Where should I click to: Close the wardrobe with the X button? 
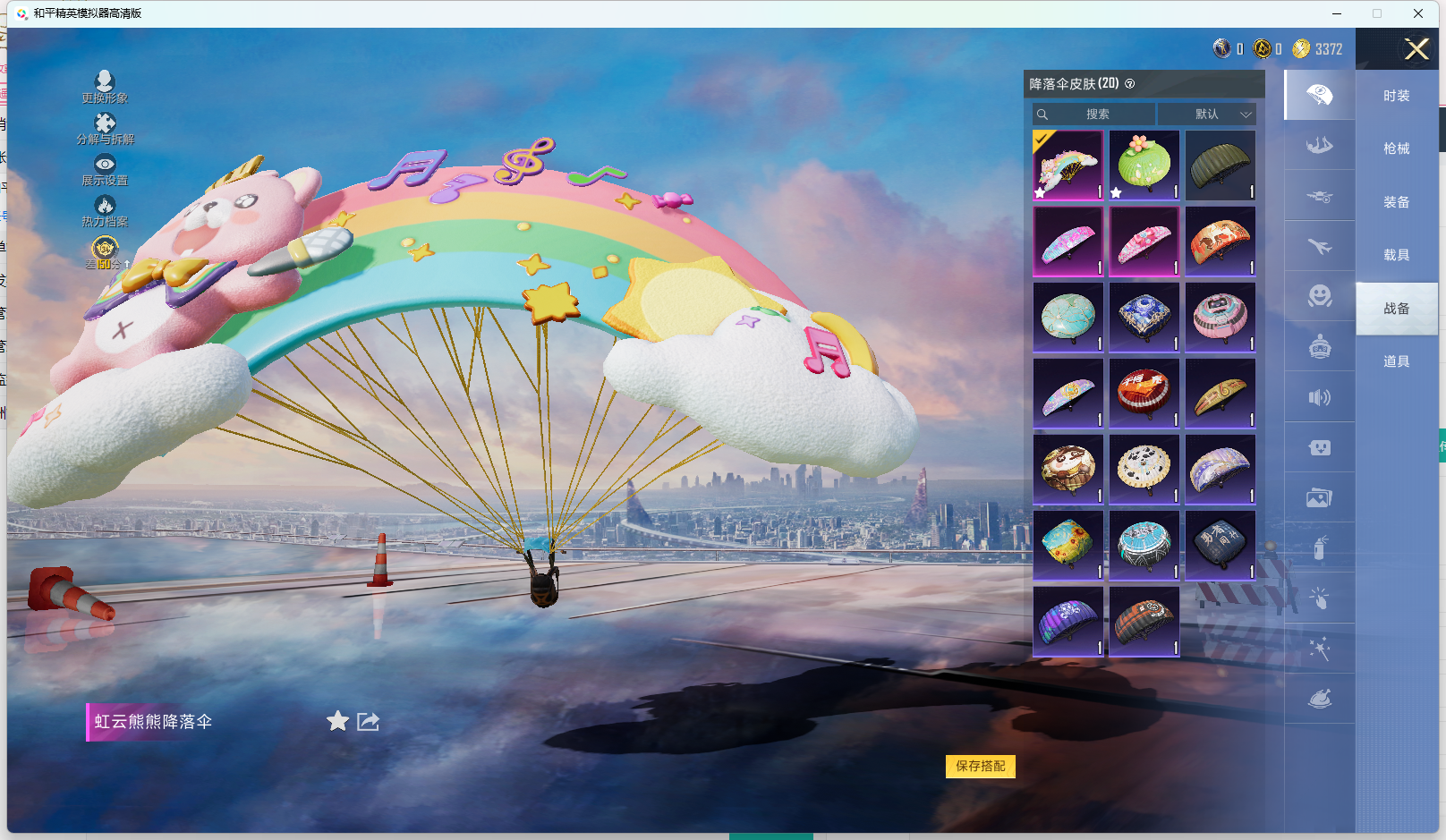tap(1416, 49)
